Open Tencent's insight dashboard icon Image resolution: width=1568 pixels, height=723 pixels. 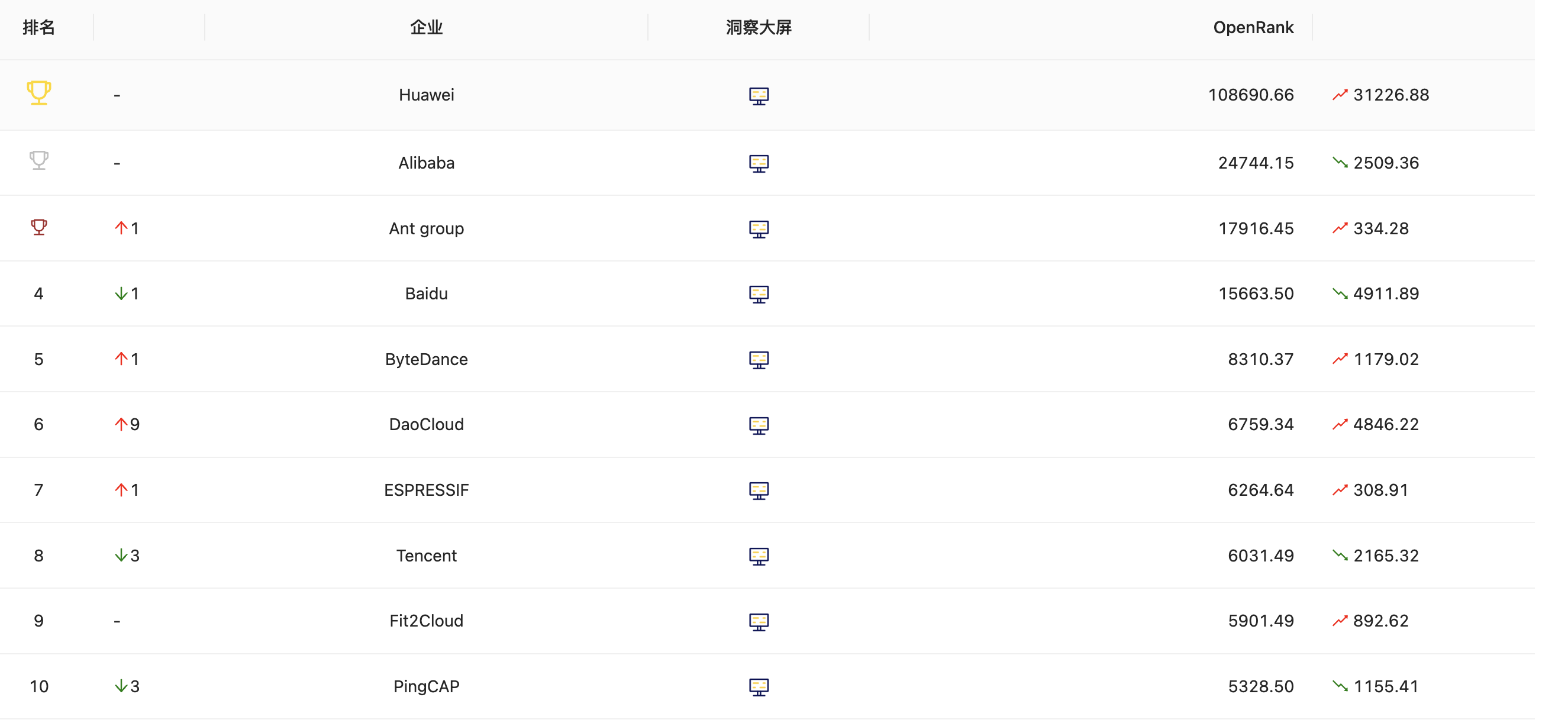pos(759,556)
